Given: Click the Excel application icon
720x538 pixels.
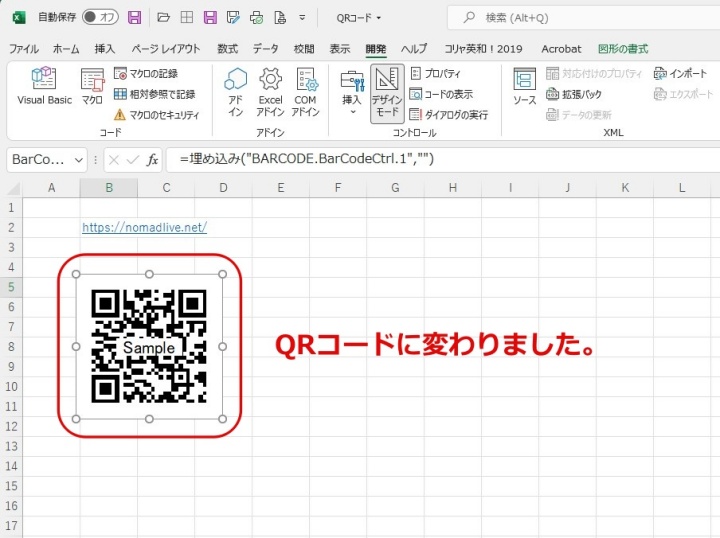Looking at the screenshot, I should [18, 18].
